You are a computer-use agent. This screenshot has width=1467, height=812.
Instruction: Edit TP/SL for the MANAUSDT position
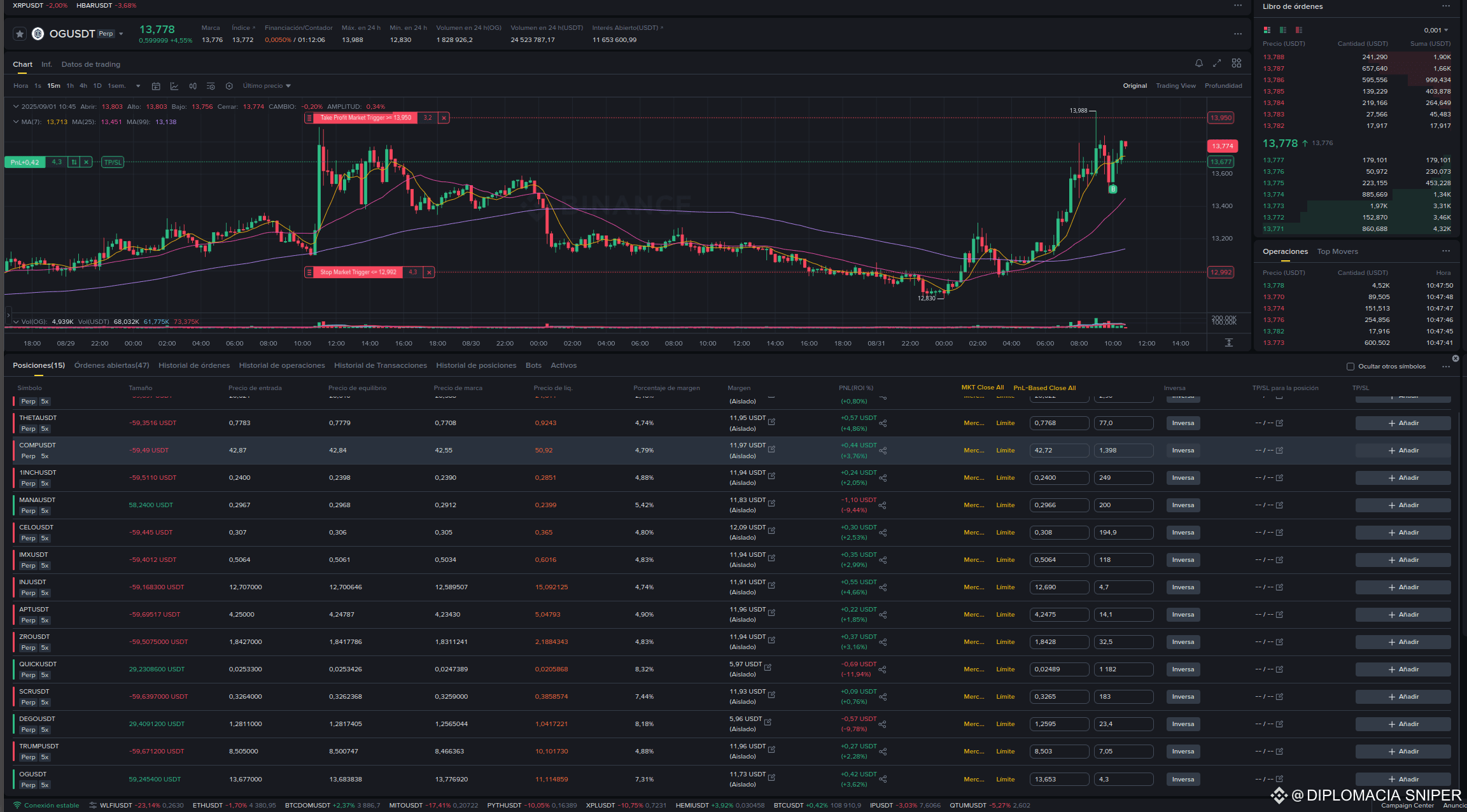(1279, 505)
